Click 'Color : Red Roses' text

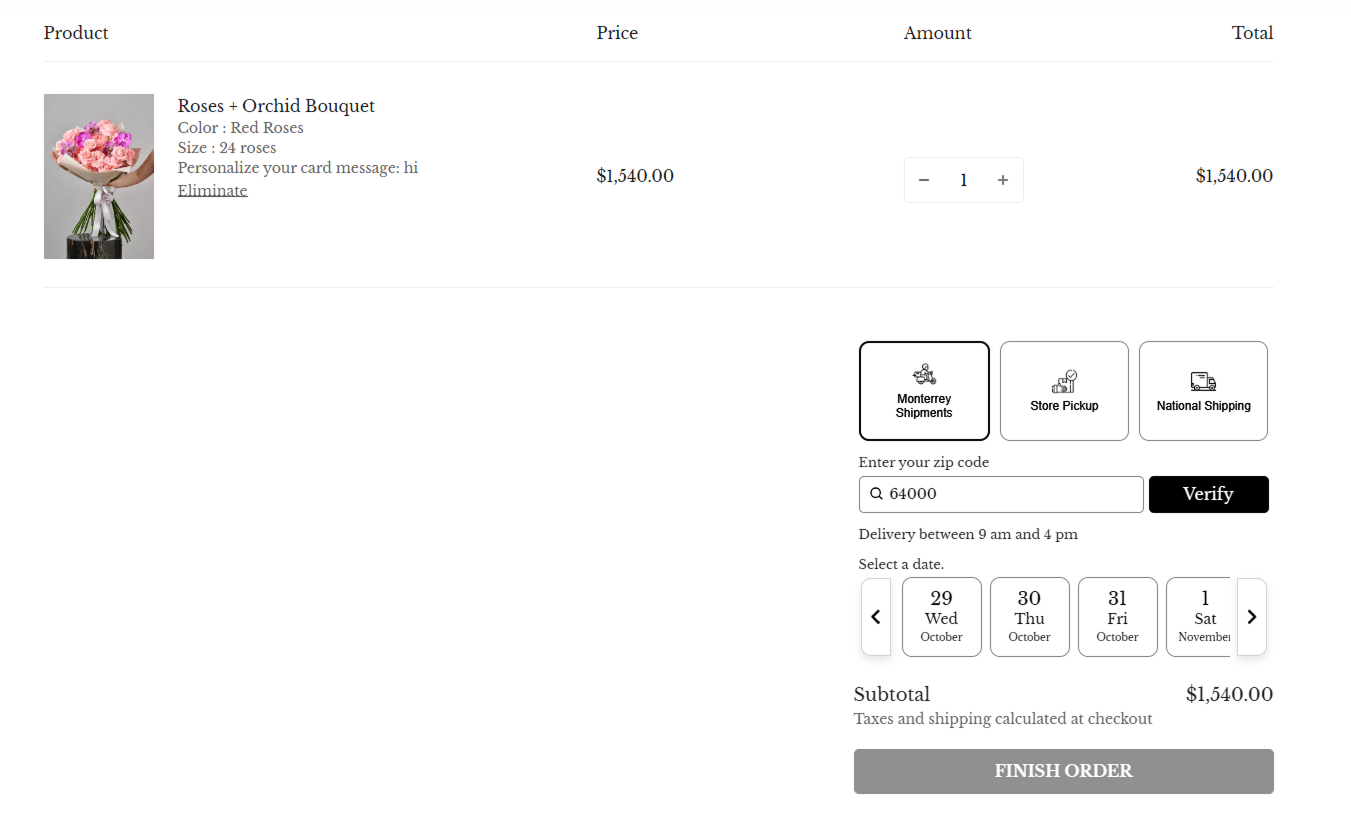click(241, 128)
